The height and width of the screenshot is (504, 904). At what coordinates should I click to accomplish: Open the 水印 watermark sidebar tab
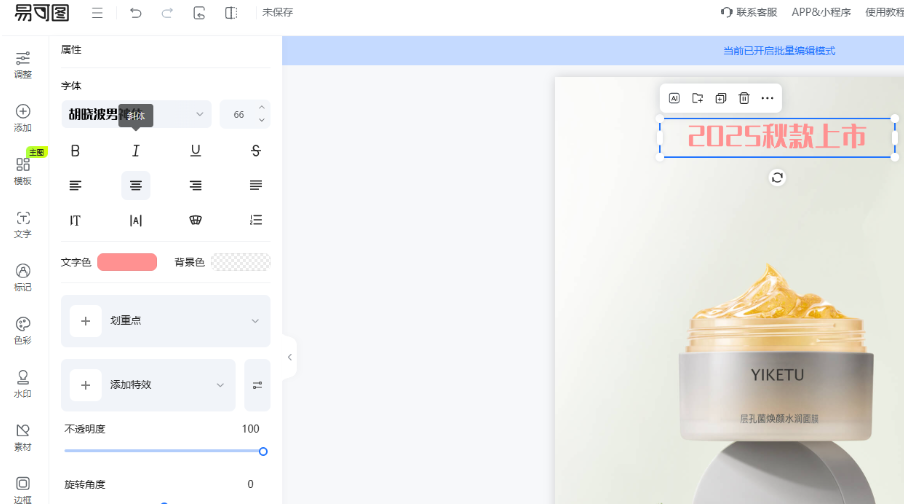point(23,383)
